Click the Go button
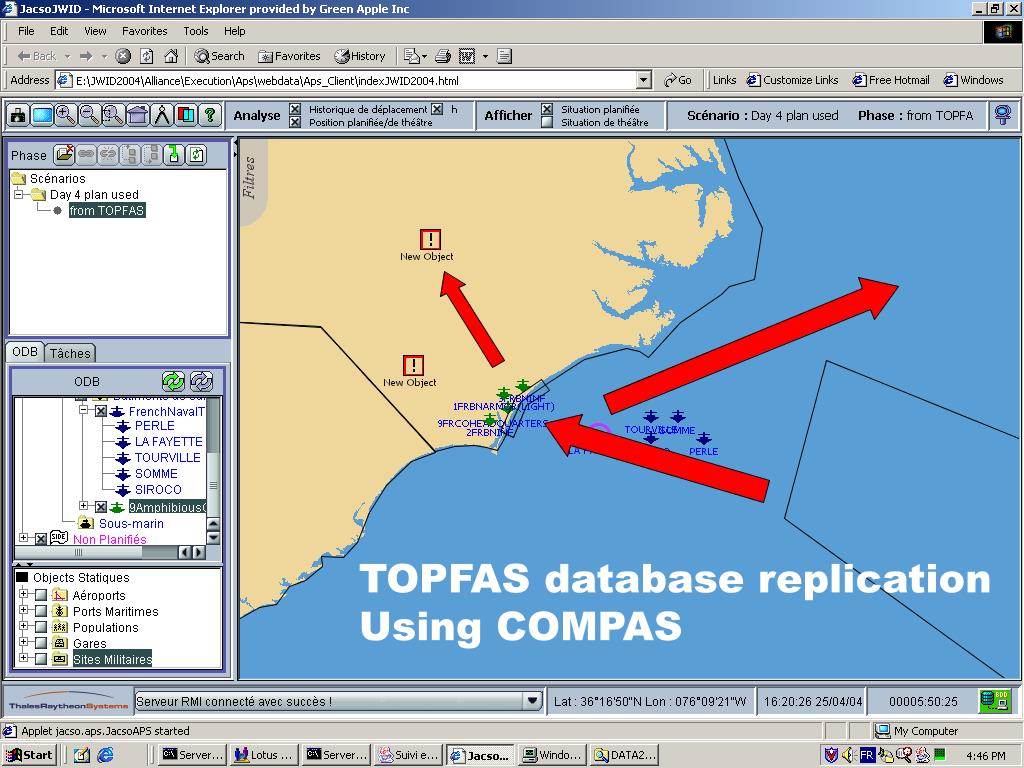The width and height of the screenshot is (1024, 768). (x=678, y=80)
